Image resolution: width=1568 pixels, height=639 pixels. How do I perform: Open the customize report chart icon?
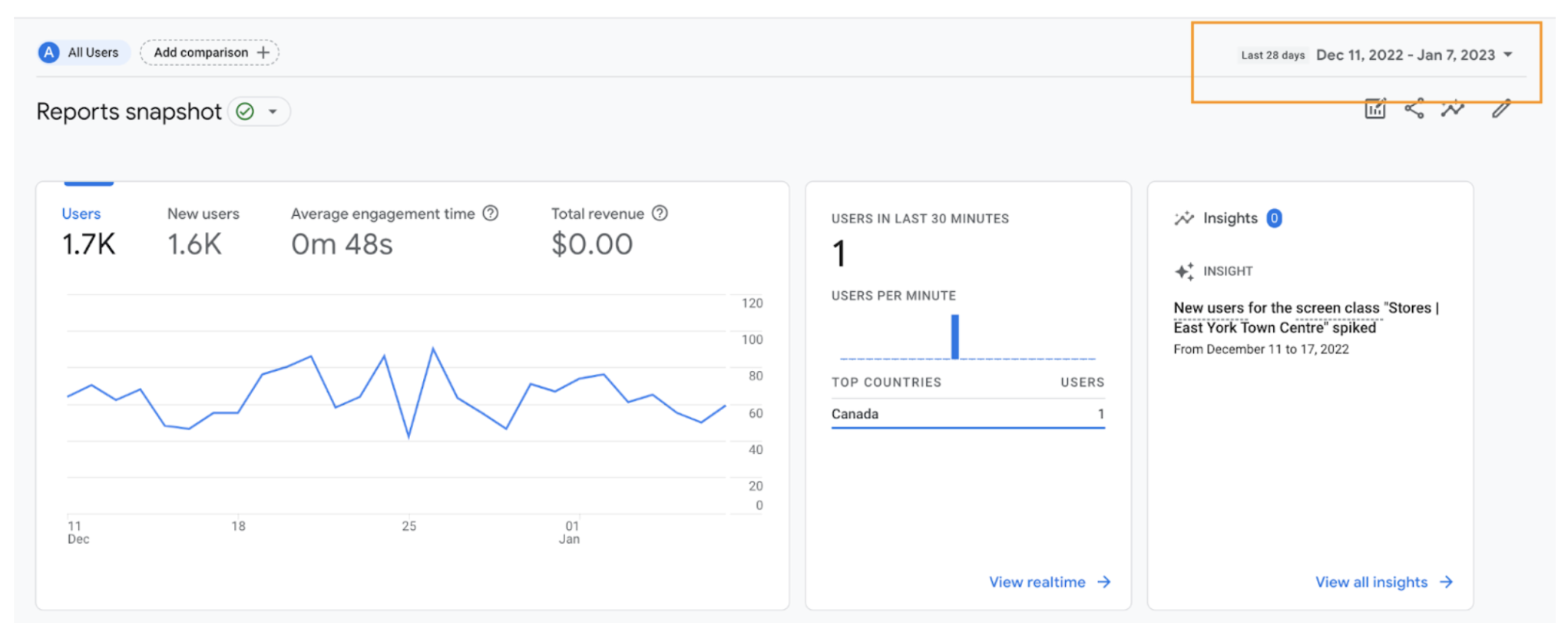[1374, 109]
